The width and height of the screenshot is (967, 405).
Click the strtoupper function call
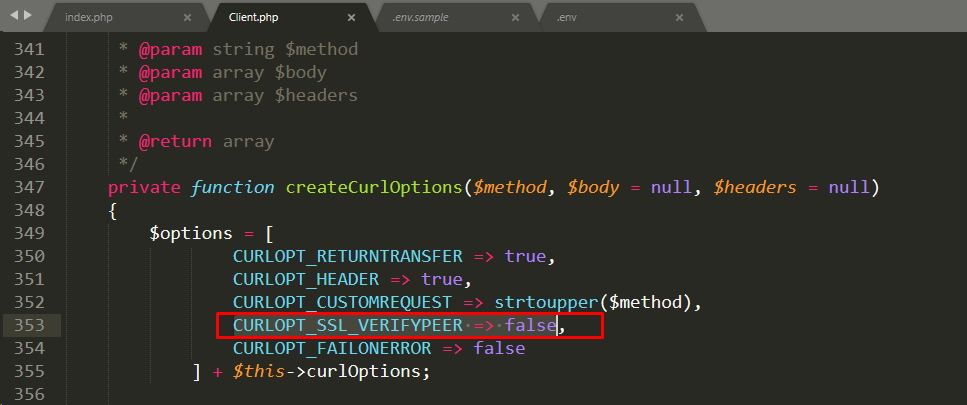[546, 302]
